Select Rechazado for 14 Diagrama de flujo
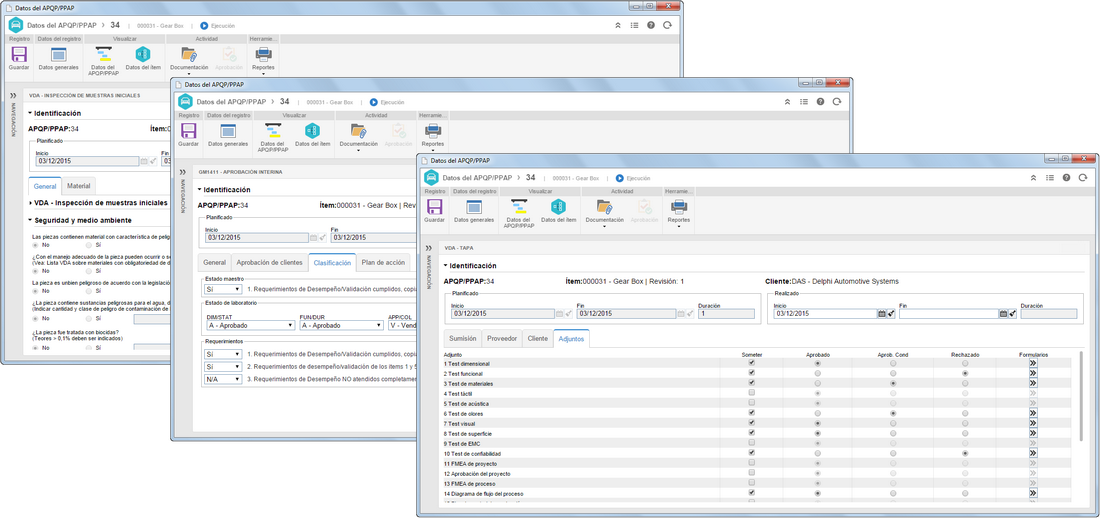 [965, 494]
